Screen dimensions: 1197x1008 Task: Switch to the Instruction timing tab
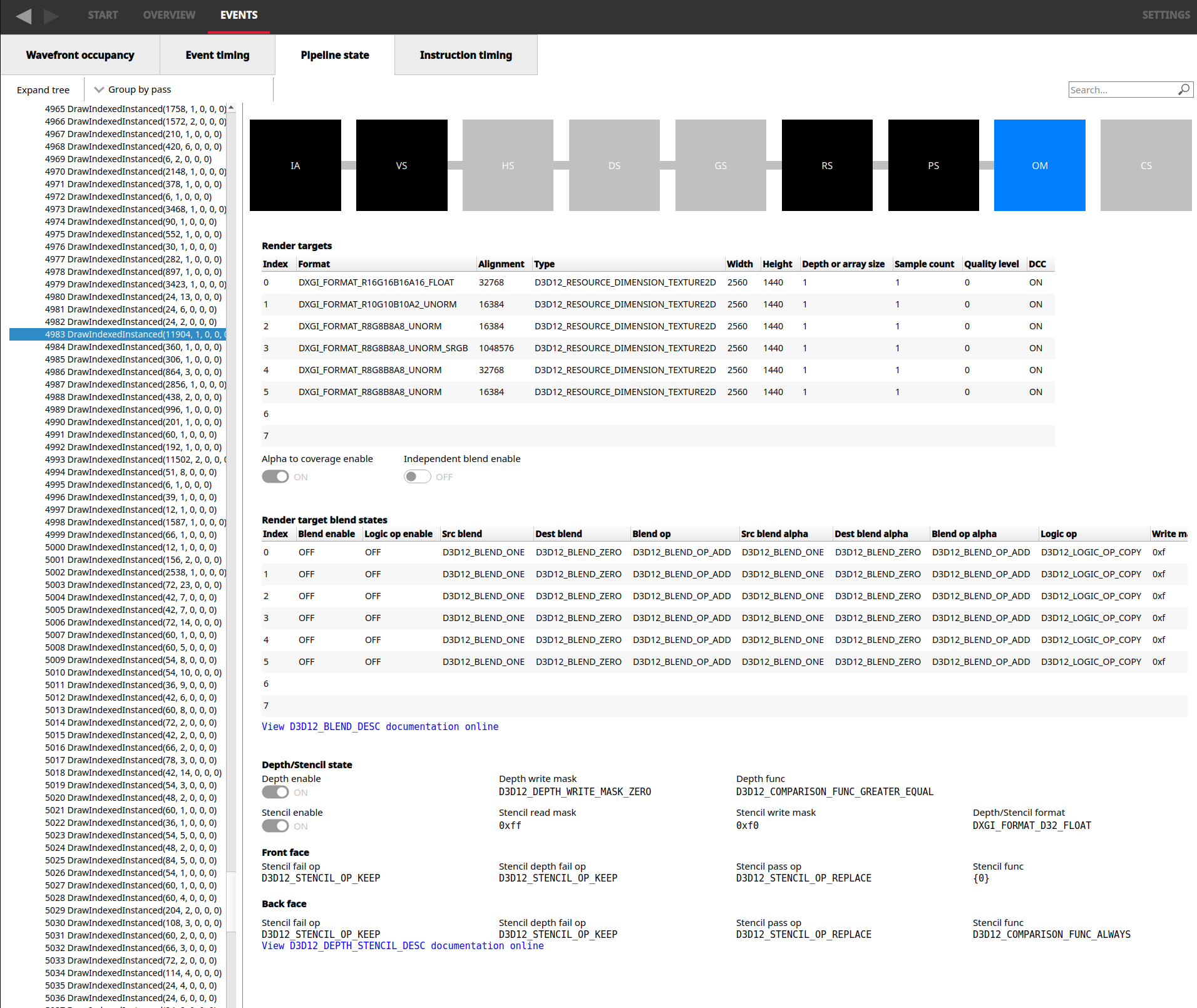pos(466,55)
